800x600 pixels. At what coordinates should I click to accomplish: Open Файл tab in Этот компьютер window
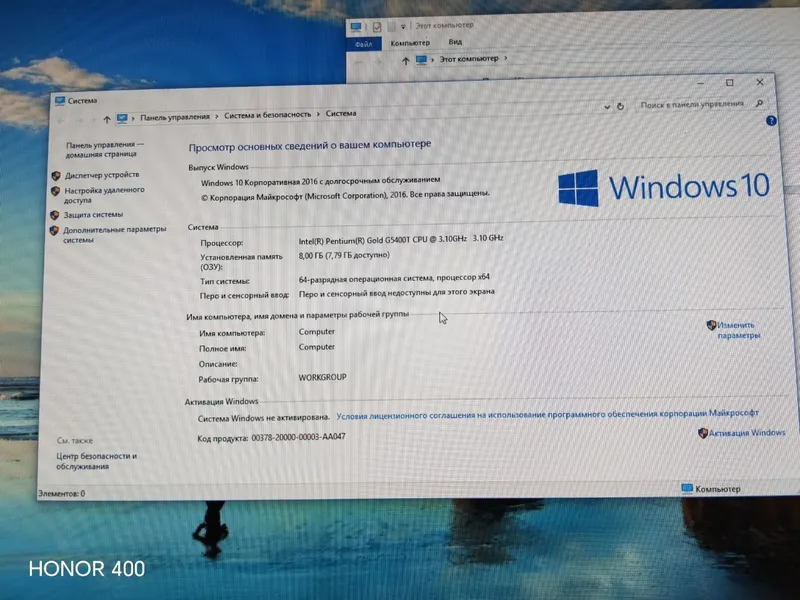click(x=364, y=44)
